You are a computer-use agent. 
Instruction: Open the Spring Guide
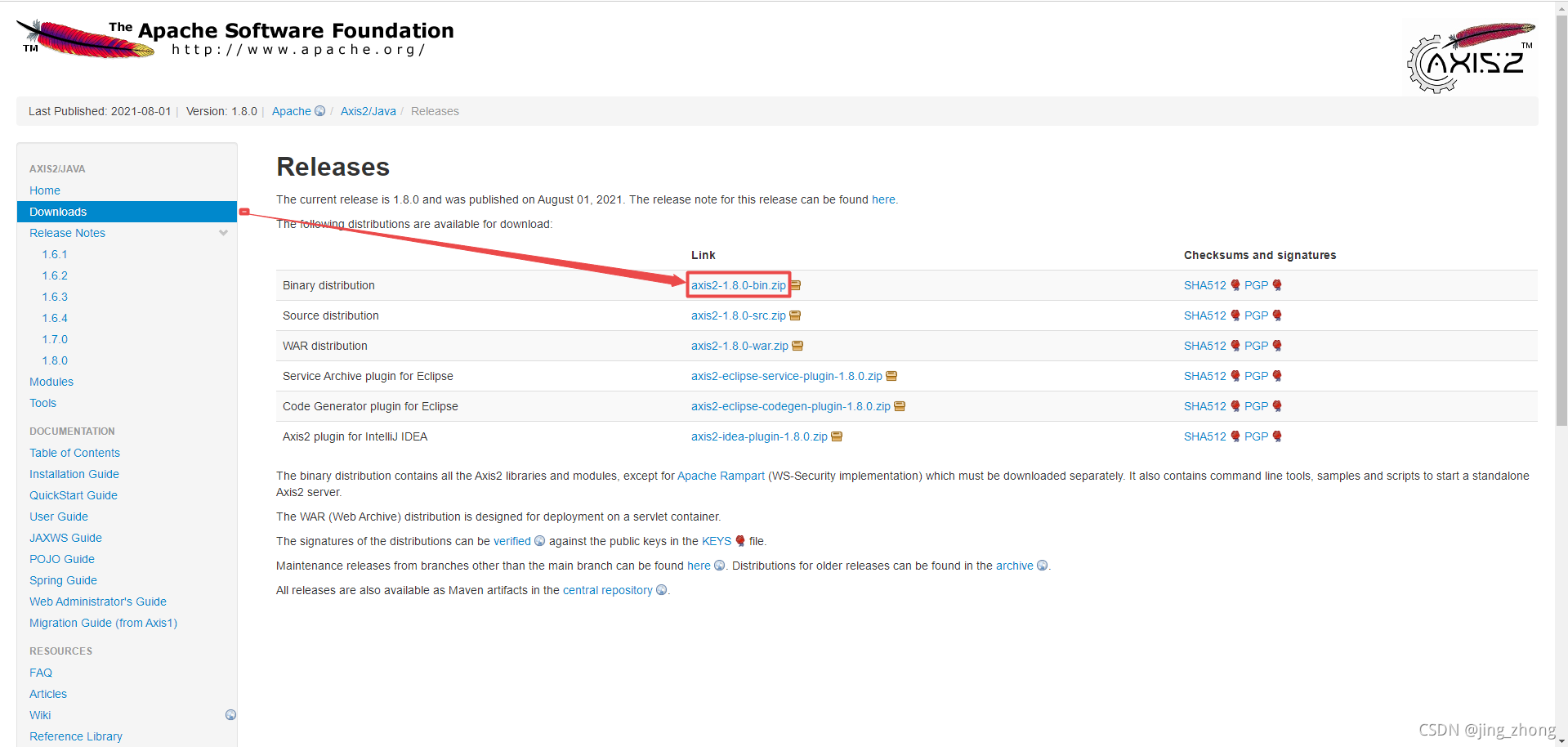point(64,580)
